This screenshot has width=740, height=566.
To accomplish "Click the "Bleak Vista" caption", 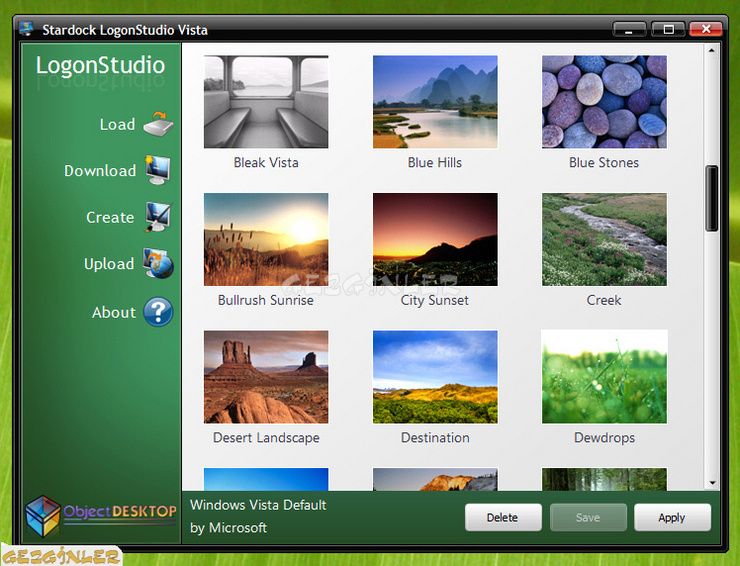I will point(266,163).
